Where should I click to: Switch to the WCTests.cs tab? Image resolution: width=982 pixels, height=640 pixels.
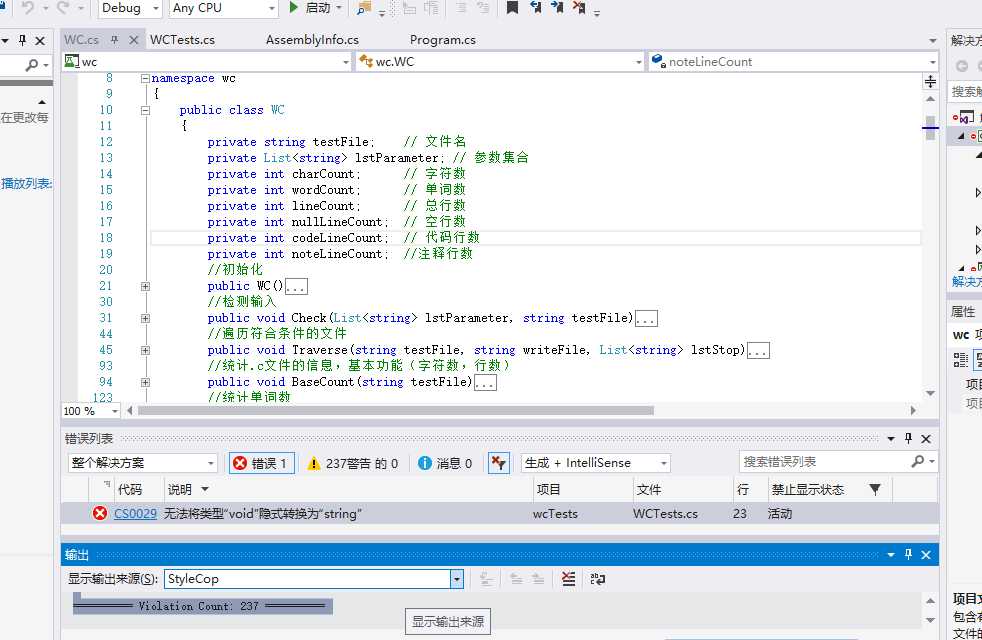[182, 40]
